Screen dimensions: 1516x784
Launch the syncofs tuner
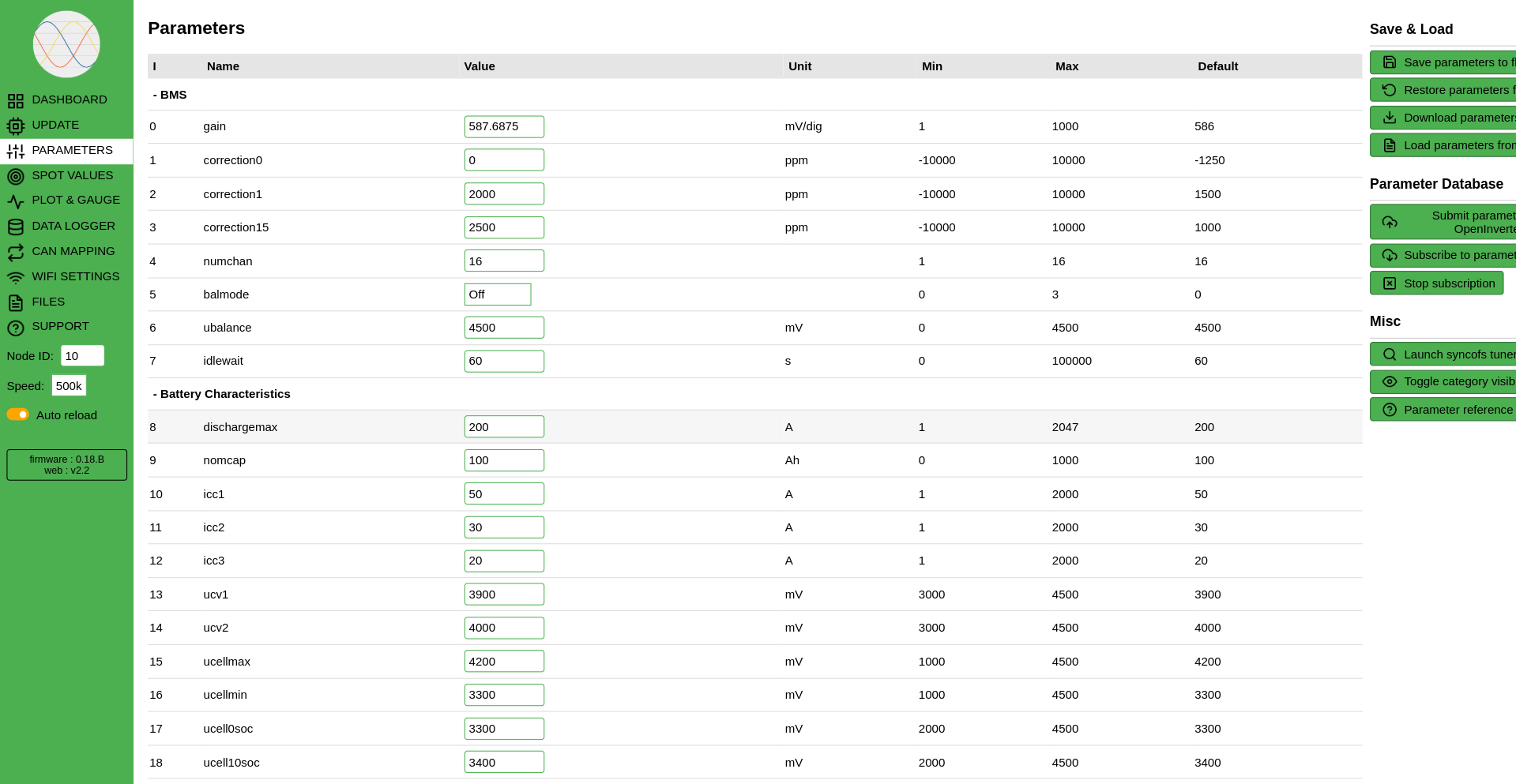[1444, 354]
